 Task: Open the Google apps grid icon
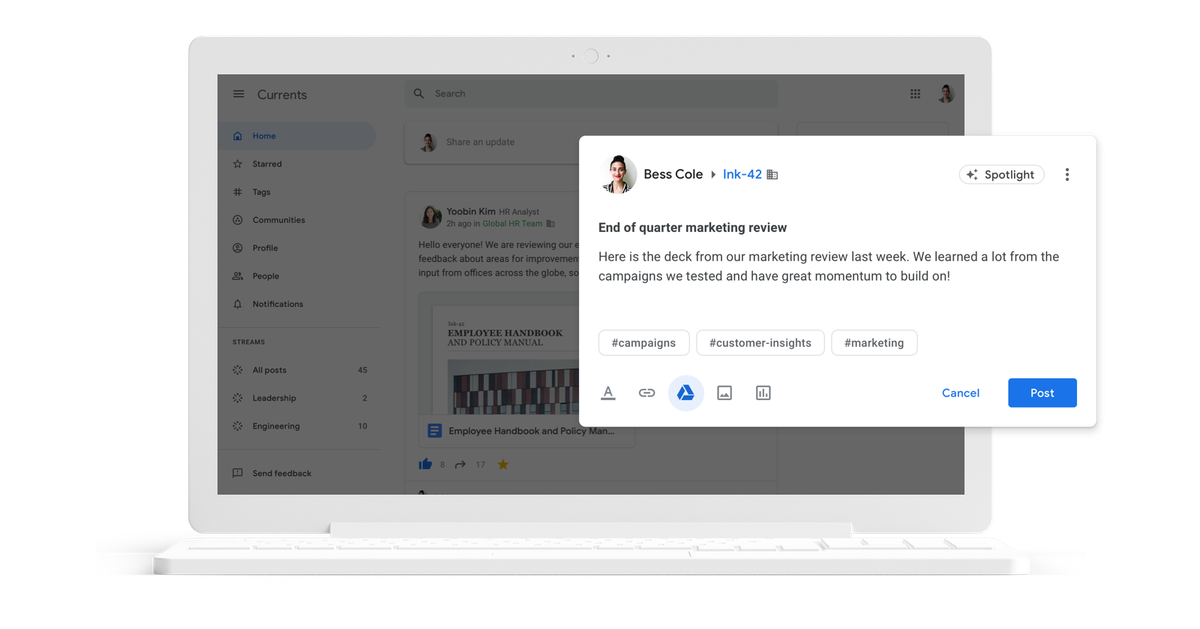[915, 94]
